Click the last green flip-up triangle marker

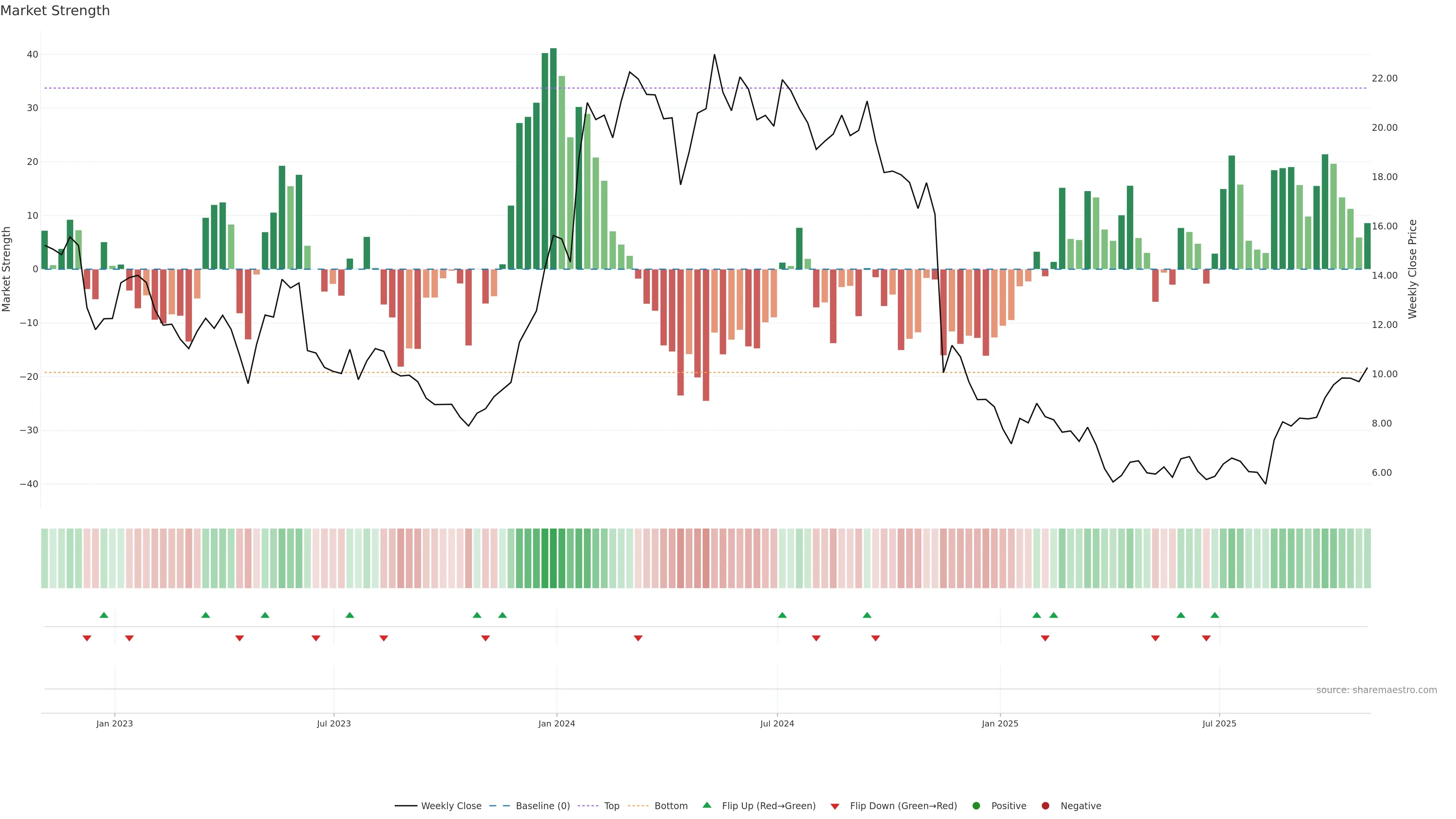(x=1214, y=615)
